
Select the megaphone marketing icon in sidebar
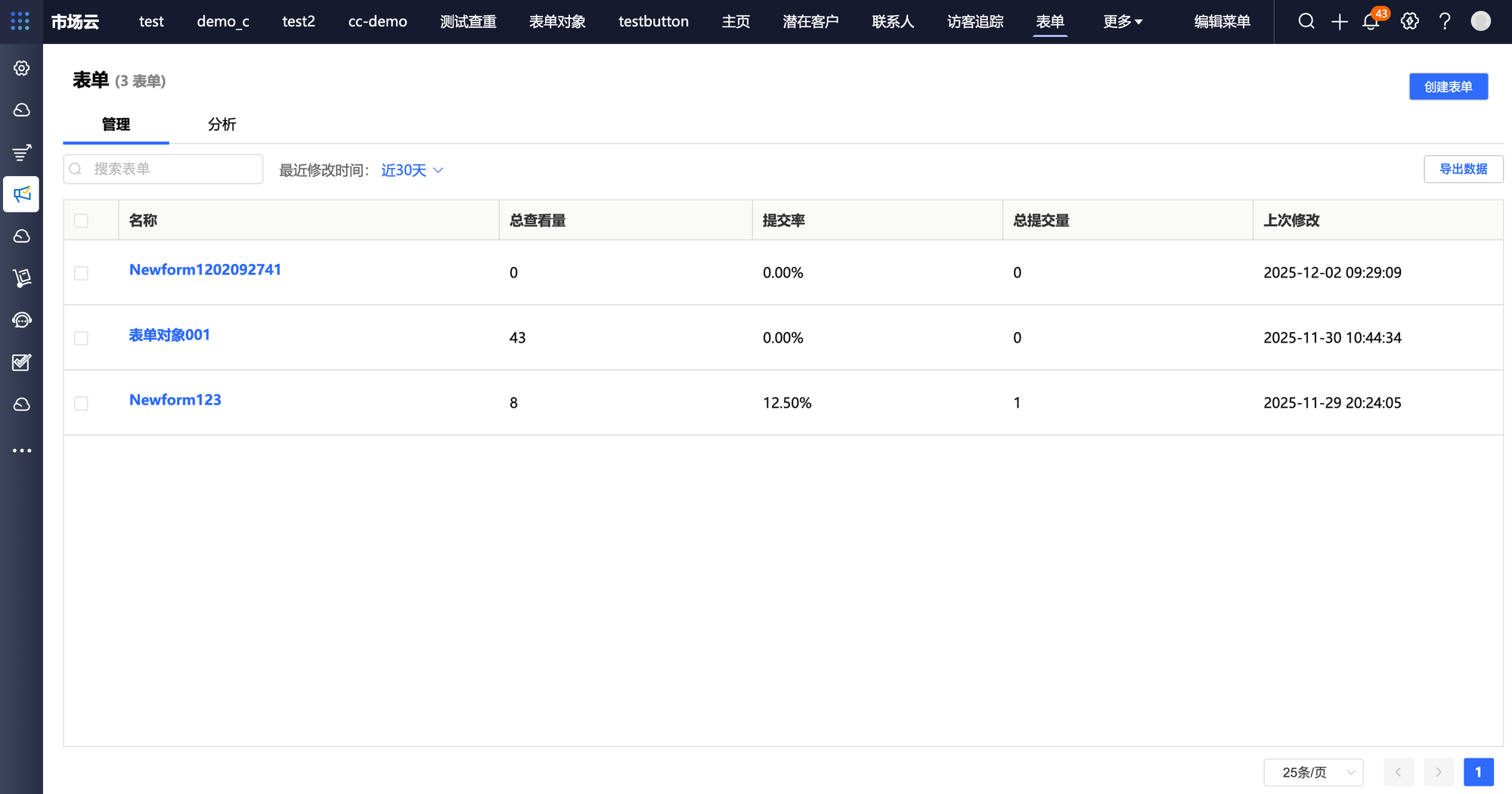(21, 194)
